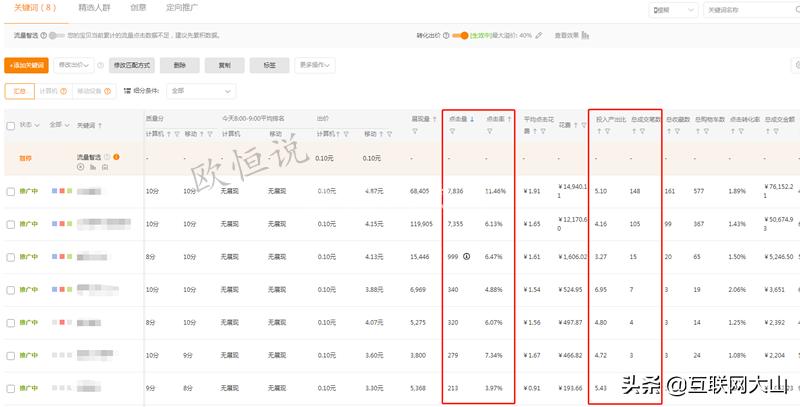Screen dimensions: 800x407
Task: Select the 移动设备 device tab
Action: coord(94,91)
